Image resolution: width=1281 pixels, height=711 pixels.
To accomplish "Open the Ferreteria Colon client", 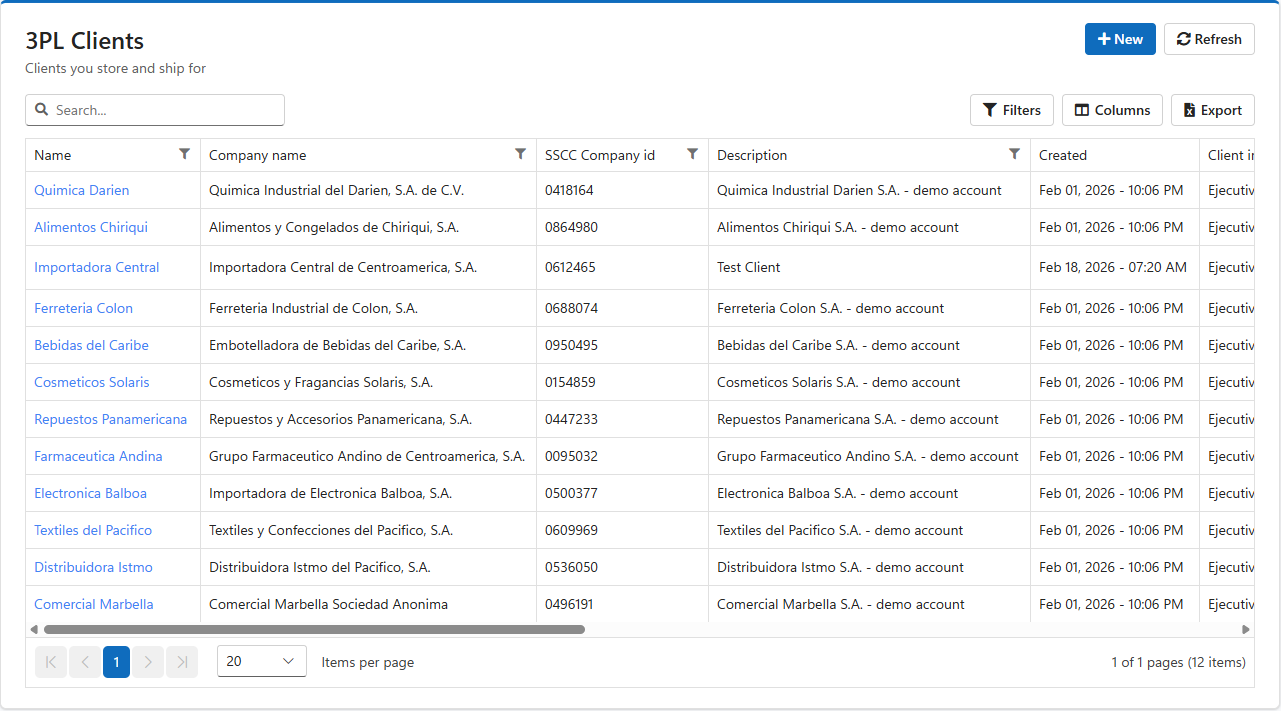I will 83,308.
